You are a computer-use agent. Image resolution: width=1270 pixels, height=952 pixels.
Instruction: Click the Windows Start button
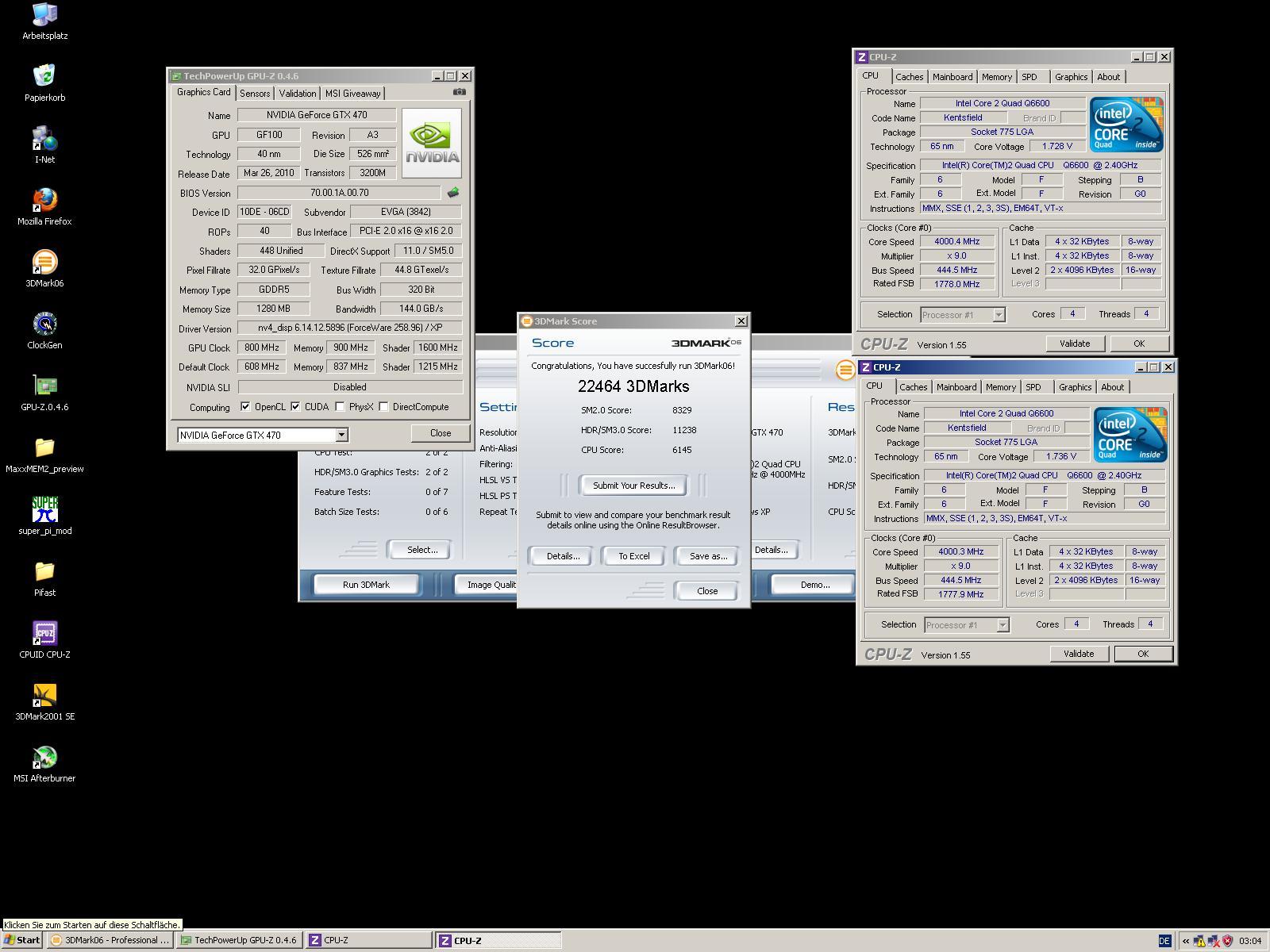point(21,941)
